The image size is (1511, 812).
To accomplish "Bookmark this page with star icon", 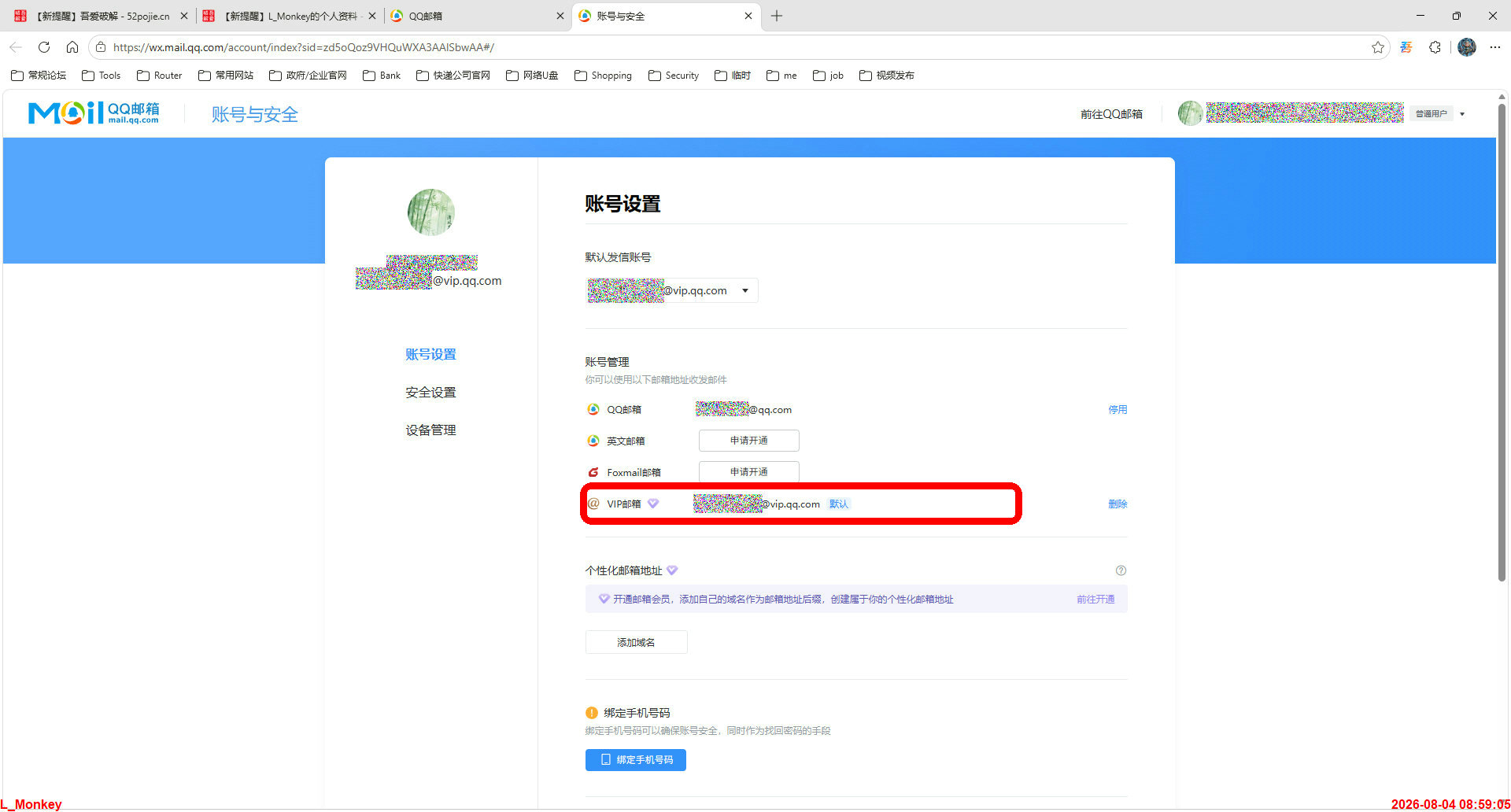I will [x=1378, y=47].
